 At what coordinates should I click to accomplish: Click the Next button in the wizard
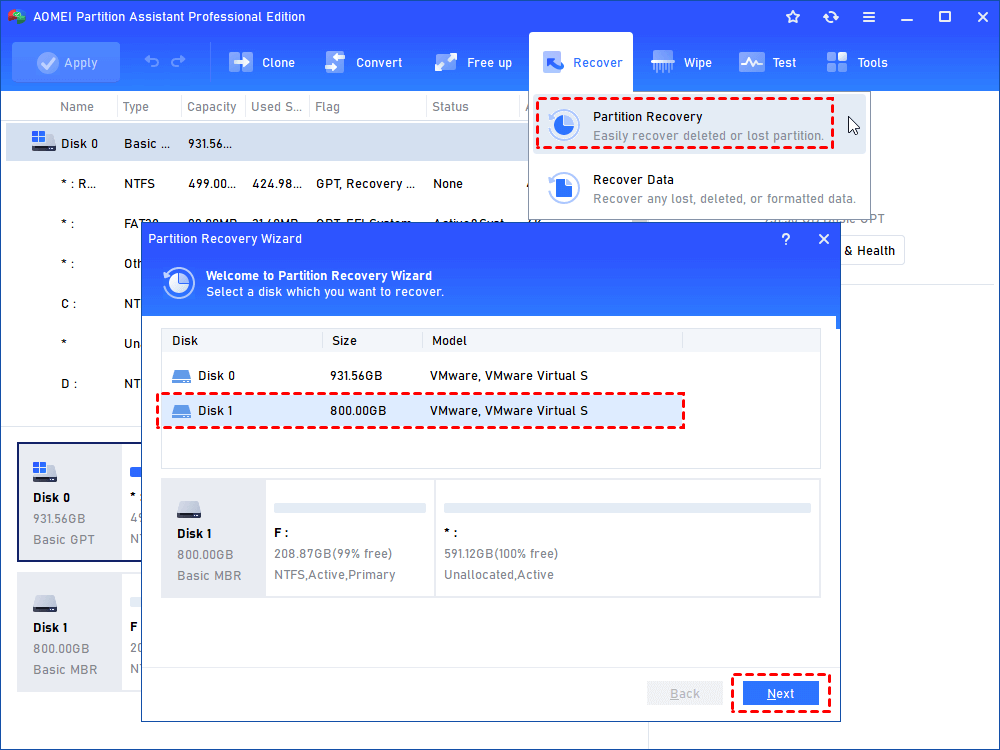pos(780,693)
